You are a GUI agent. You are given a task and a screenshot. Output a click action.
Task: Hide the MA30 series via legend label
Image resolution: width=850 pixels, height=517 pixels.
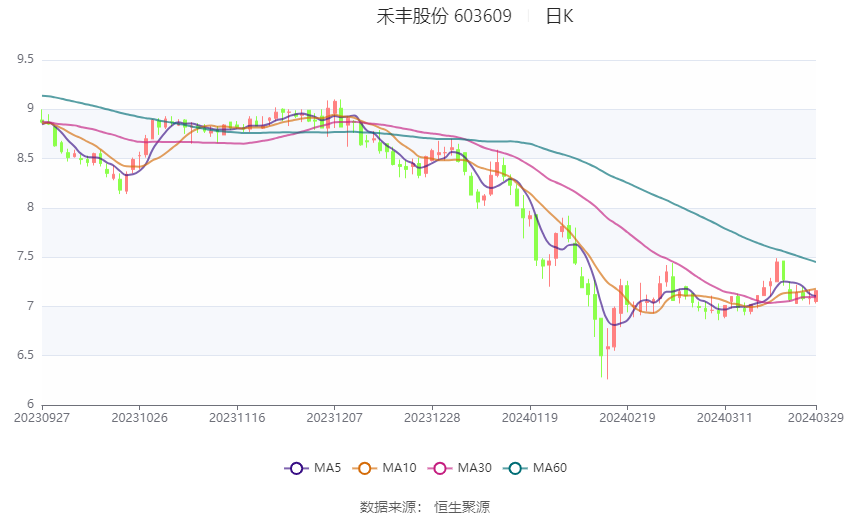pos(474,468)
